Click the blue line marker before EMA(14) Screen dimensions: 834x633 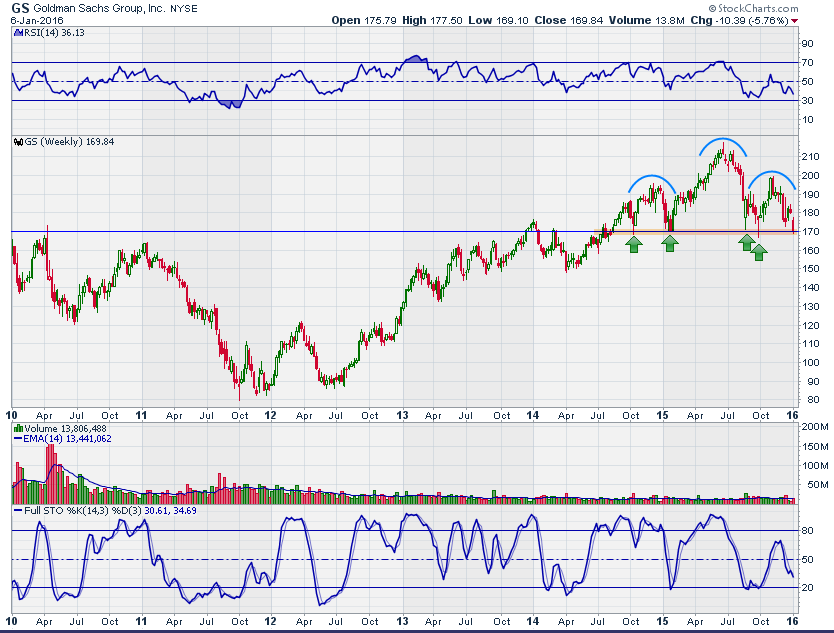[x=18, y=439]
